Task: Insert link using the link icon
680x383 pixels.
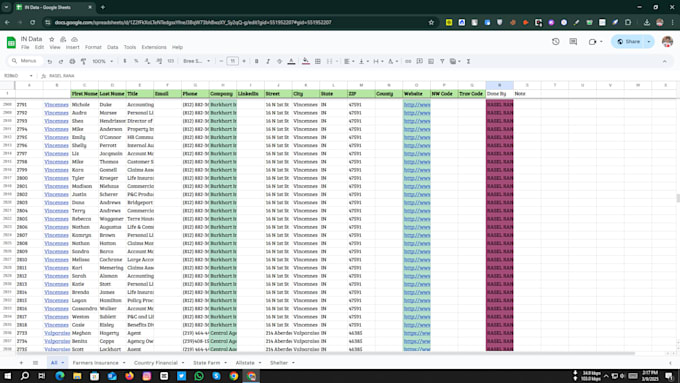Action: pos(408,61)
